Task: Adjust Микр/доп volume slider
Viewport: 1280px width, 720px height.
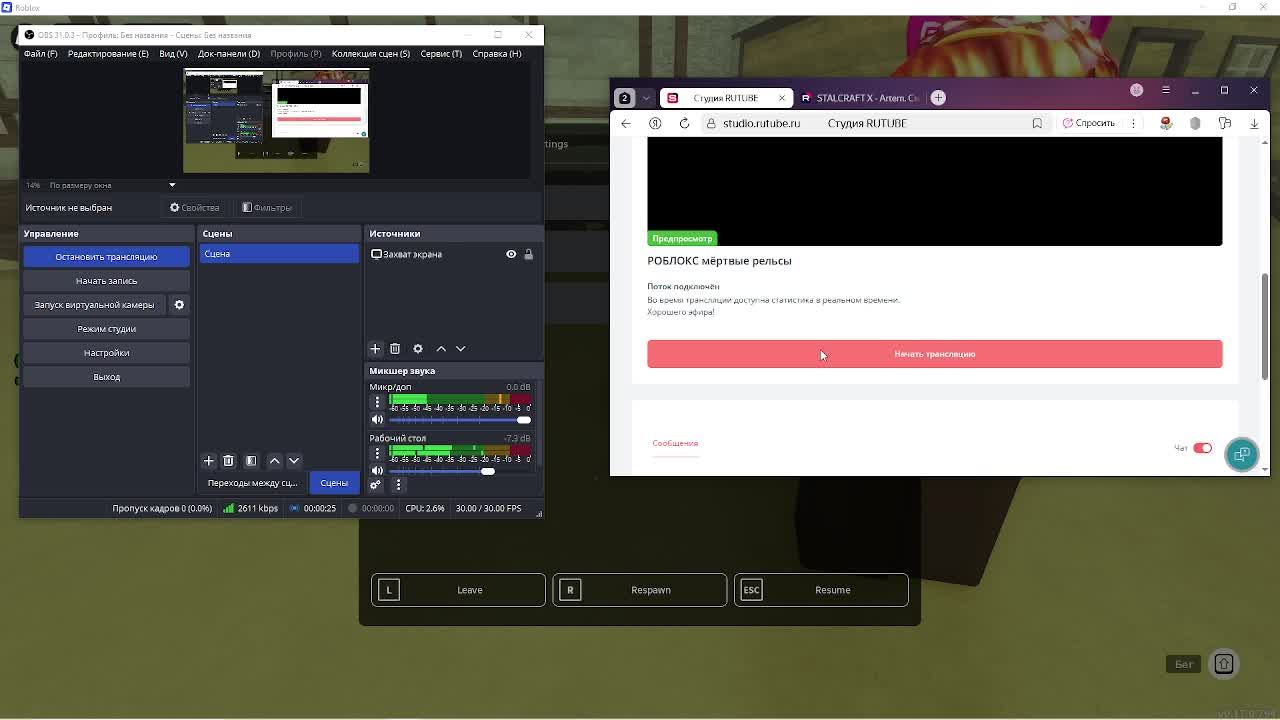Action: (460, 420)
